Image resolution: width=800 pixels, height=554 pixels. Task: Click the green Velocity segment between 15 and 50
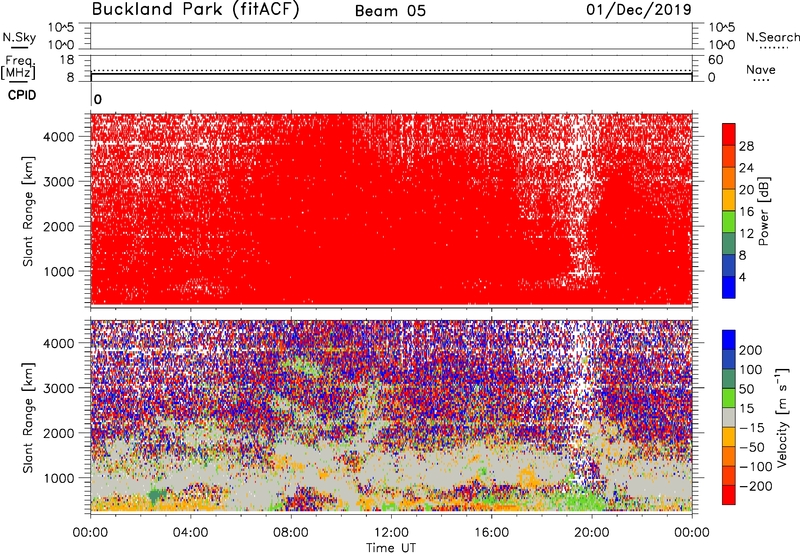729,398
